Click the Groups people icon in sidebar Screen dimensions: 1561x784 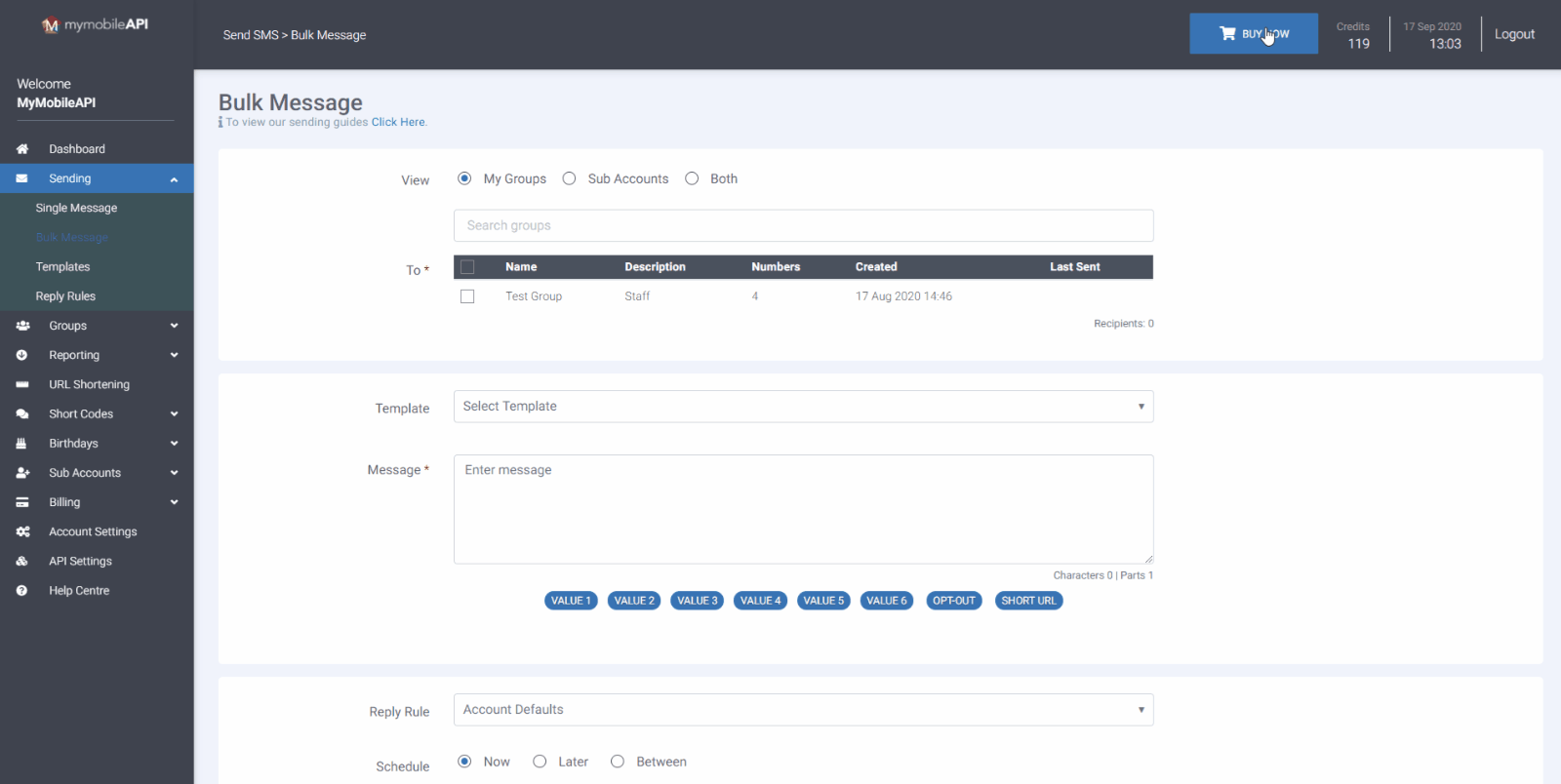click(x=22, y=326)
